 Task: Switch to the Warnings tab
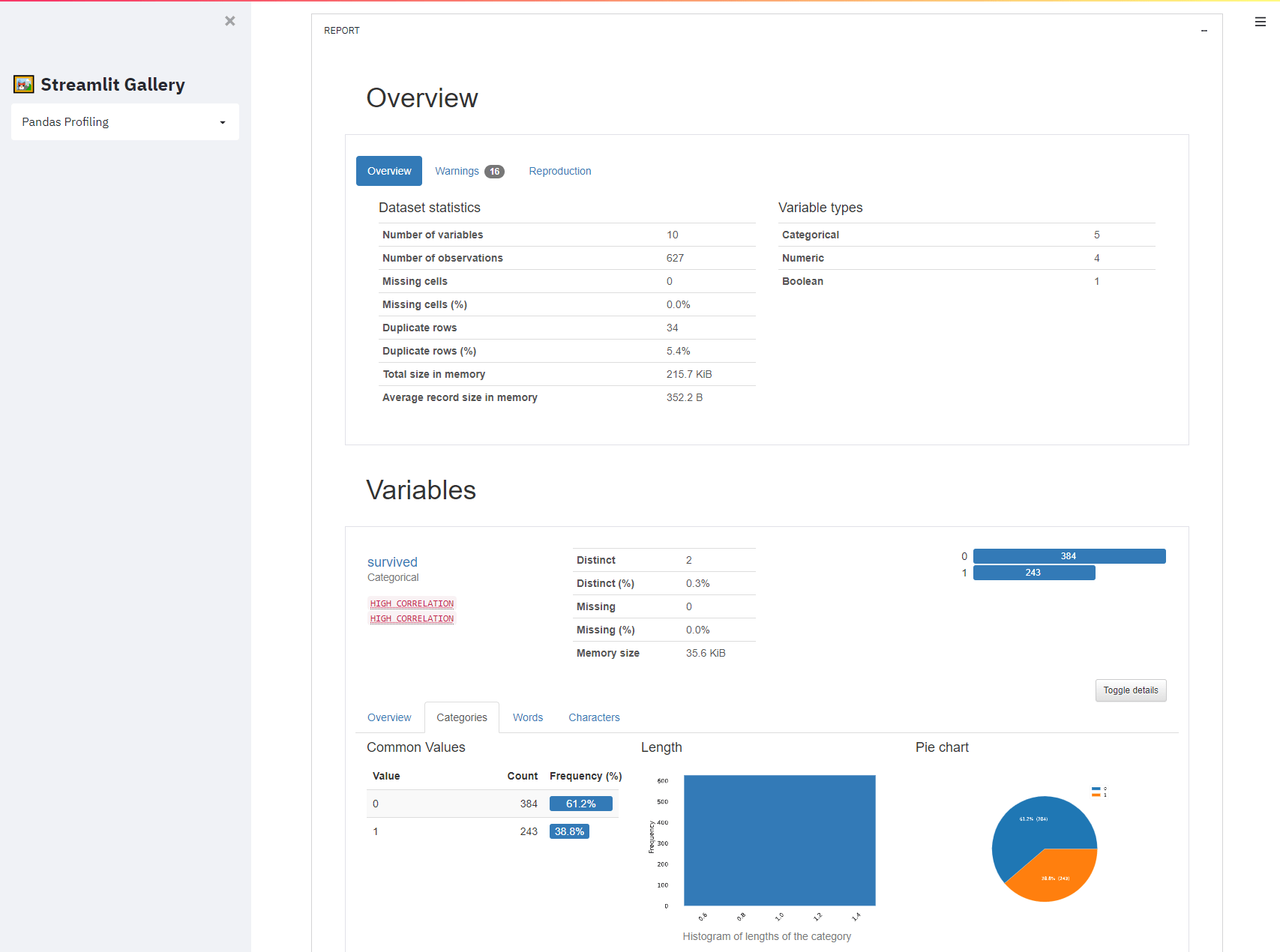click(x=457, y=171)
